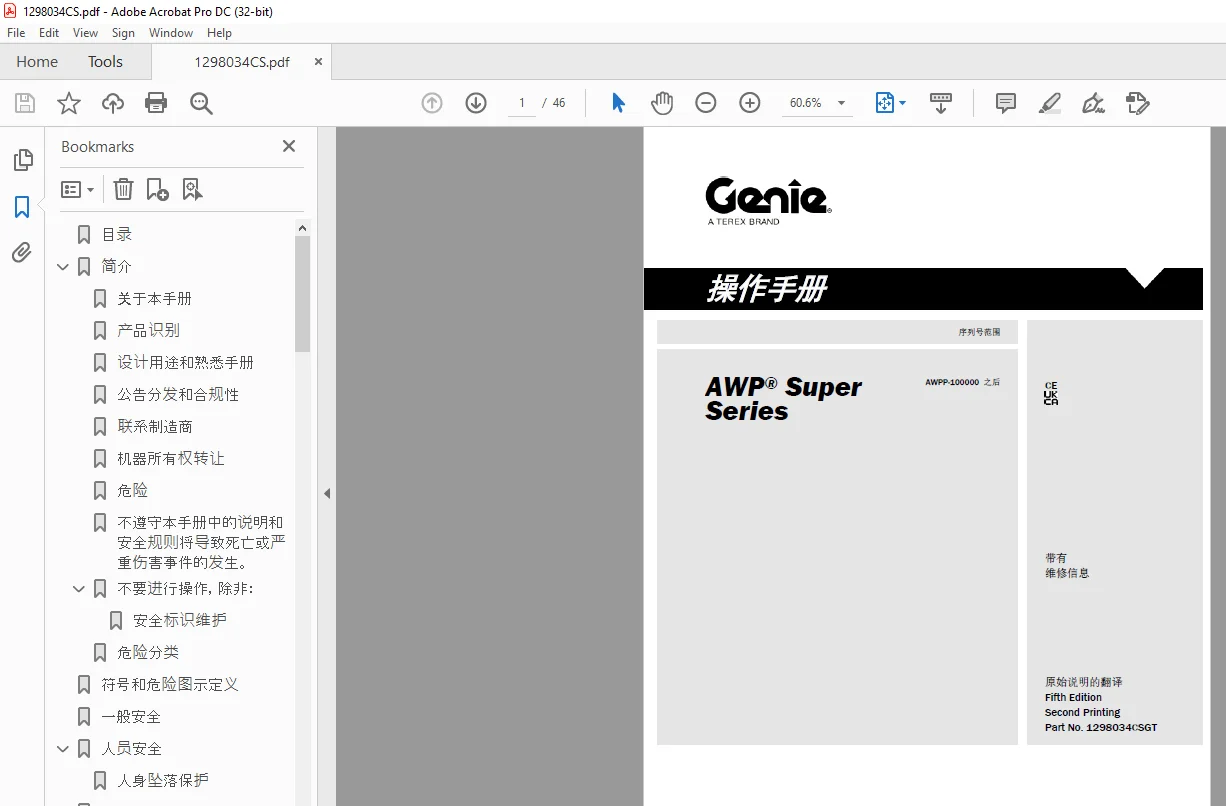Delete selected bookmark with the trash icon
The image size is (1226, 806).
tap(123, 189)
